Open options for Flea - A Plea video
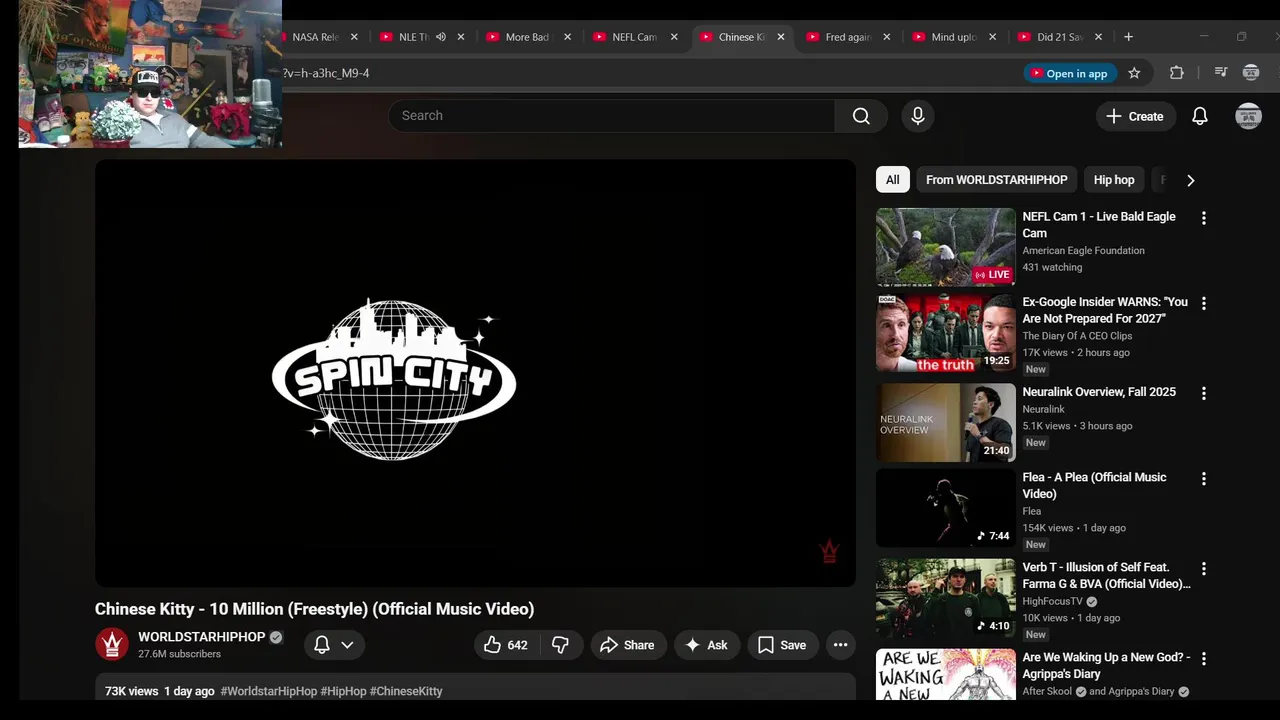1280x720 pixels. click(x=1204, y=479)
